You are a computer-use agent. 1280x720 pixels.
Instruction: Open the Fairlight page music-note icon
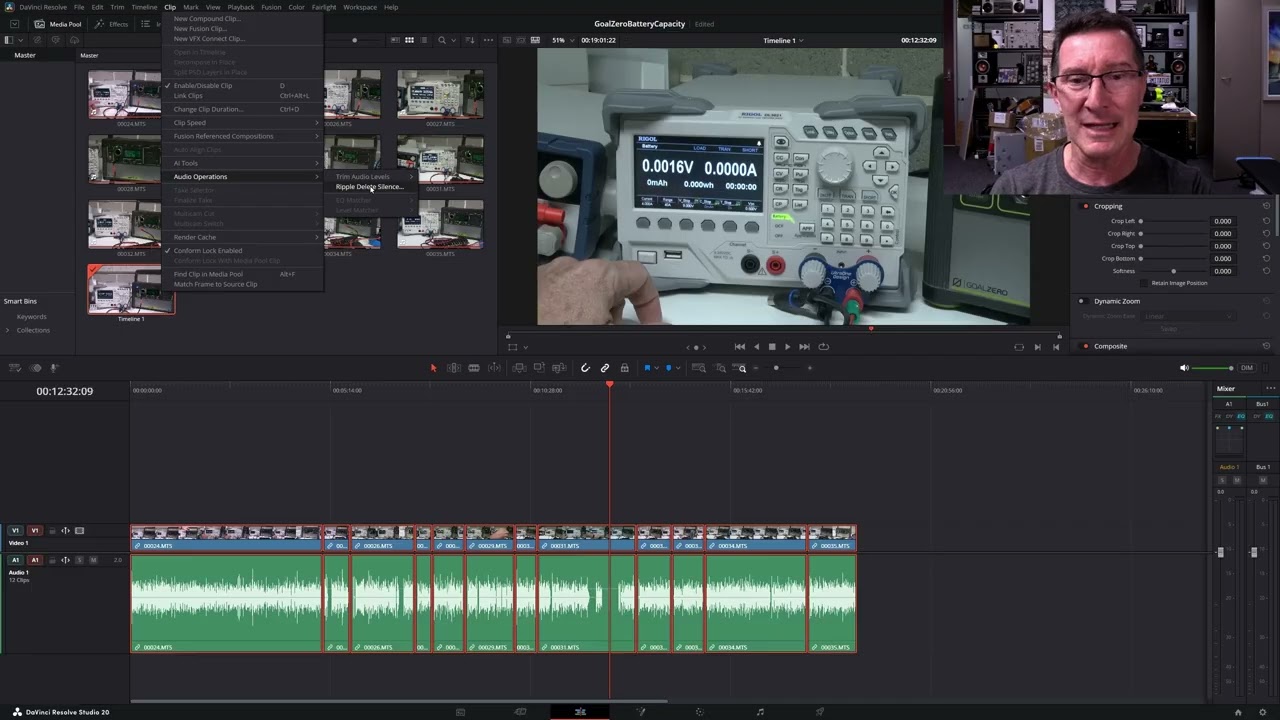[x=760, y=712]
